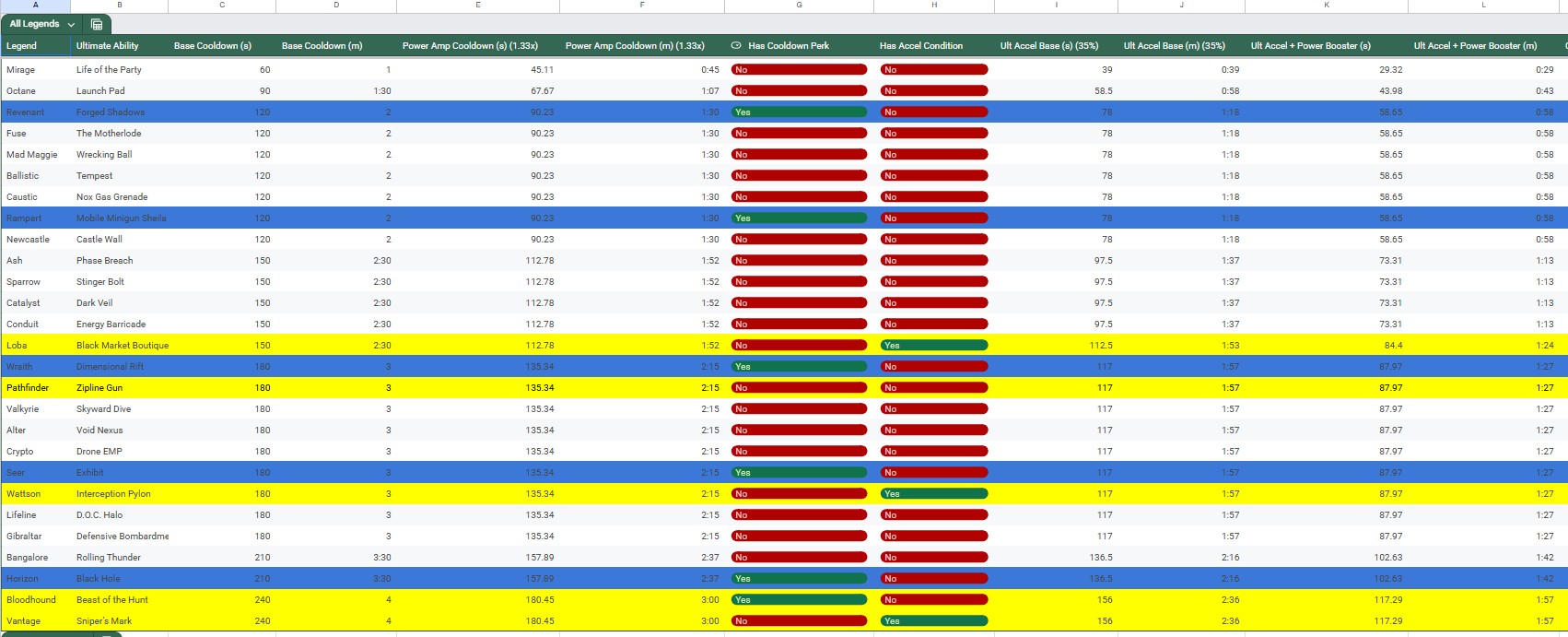
Task: Open Bangalore's Has Accel Condition chip
Action: tap(934, 557)
